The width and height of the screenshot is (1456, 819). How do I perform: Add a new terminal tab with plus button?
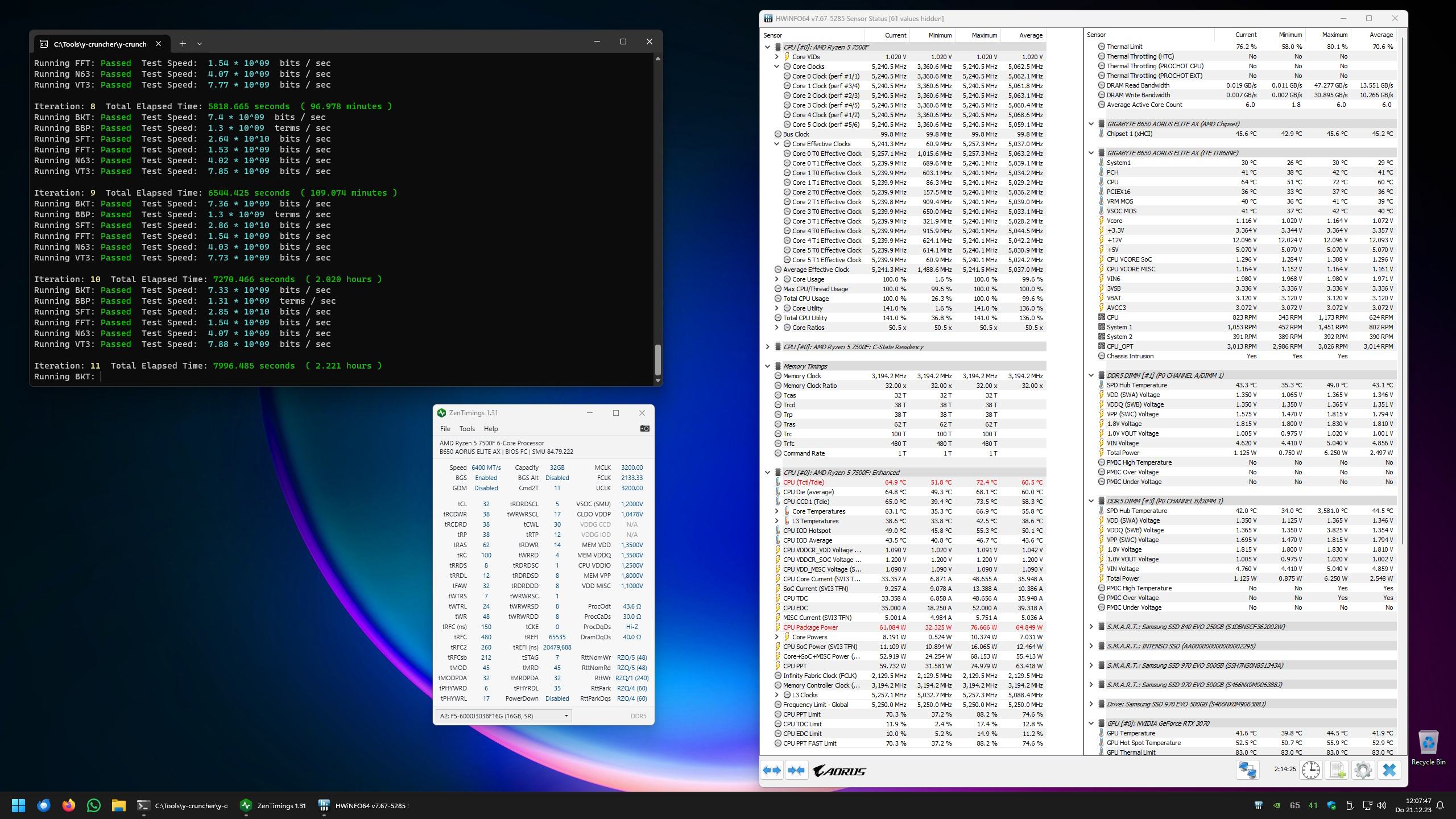(183, 43)
